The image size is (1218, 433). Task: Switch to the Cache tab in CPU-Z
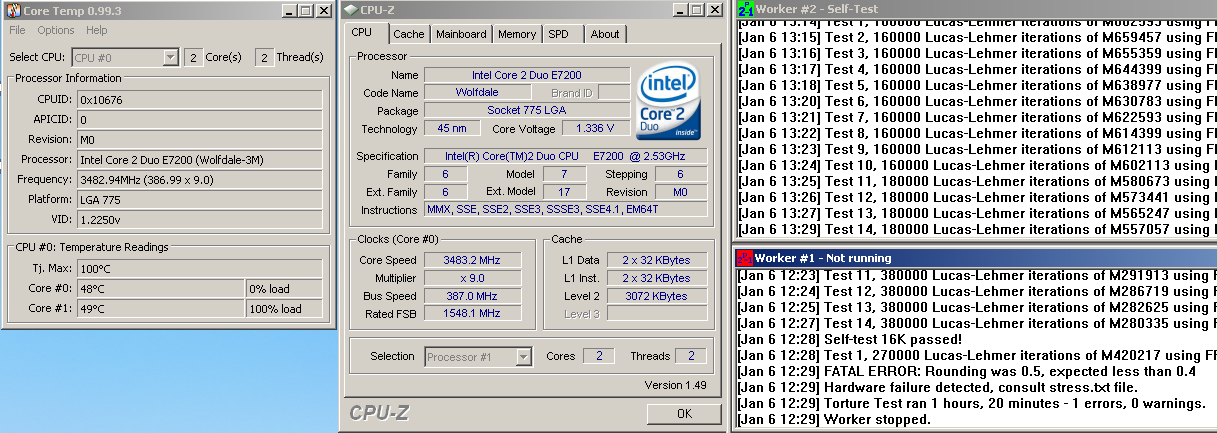[408, 34]
